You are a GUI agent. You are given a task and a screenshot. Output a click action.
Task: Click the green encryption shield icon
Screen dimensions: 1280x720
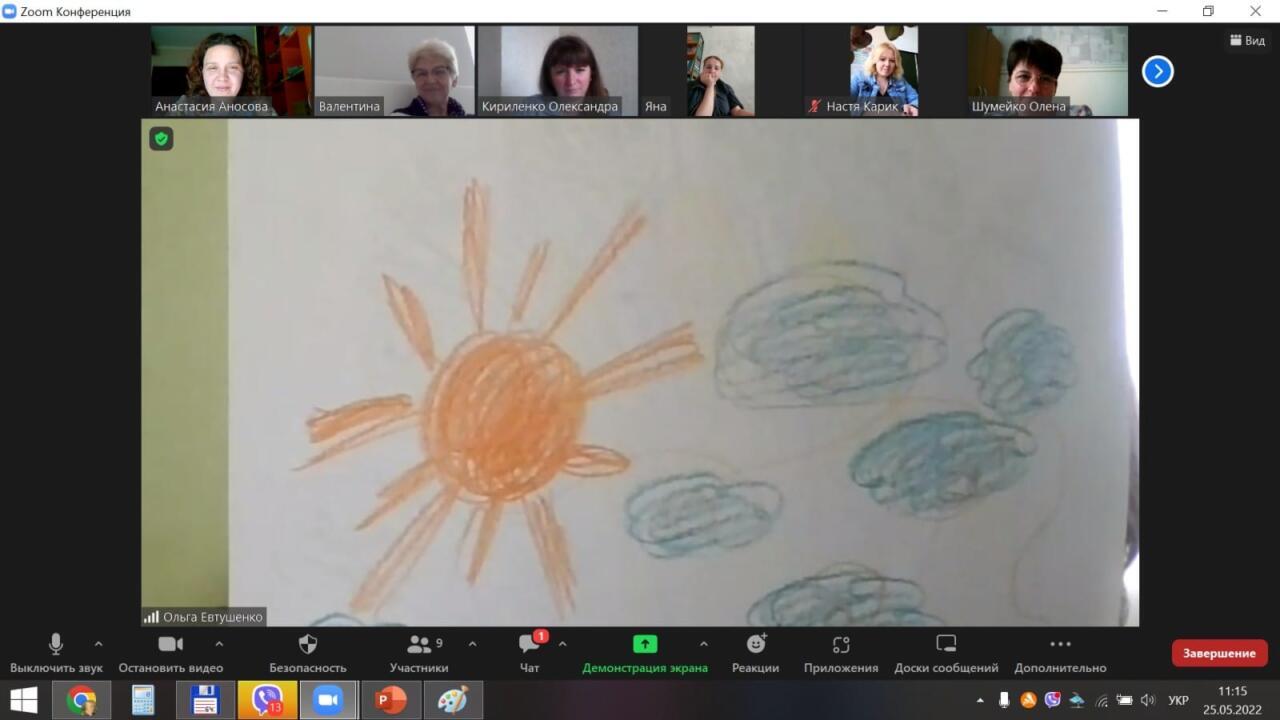tap(161, 139)
